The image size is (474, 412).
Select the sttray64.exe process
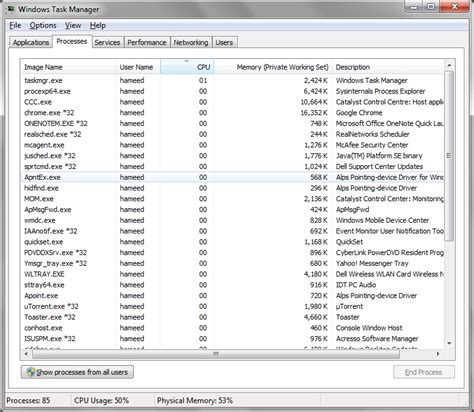click(x=232, y=285)
